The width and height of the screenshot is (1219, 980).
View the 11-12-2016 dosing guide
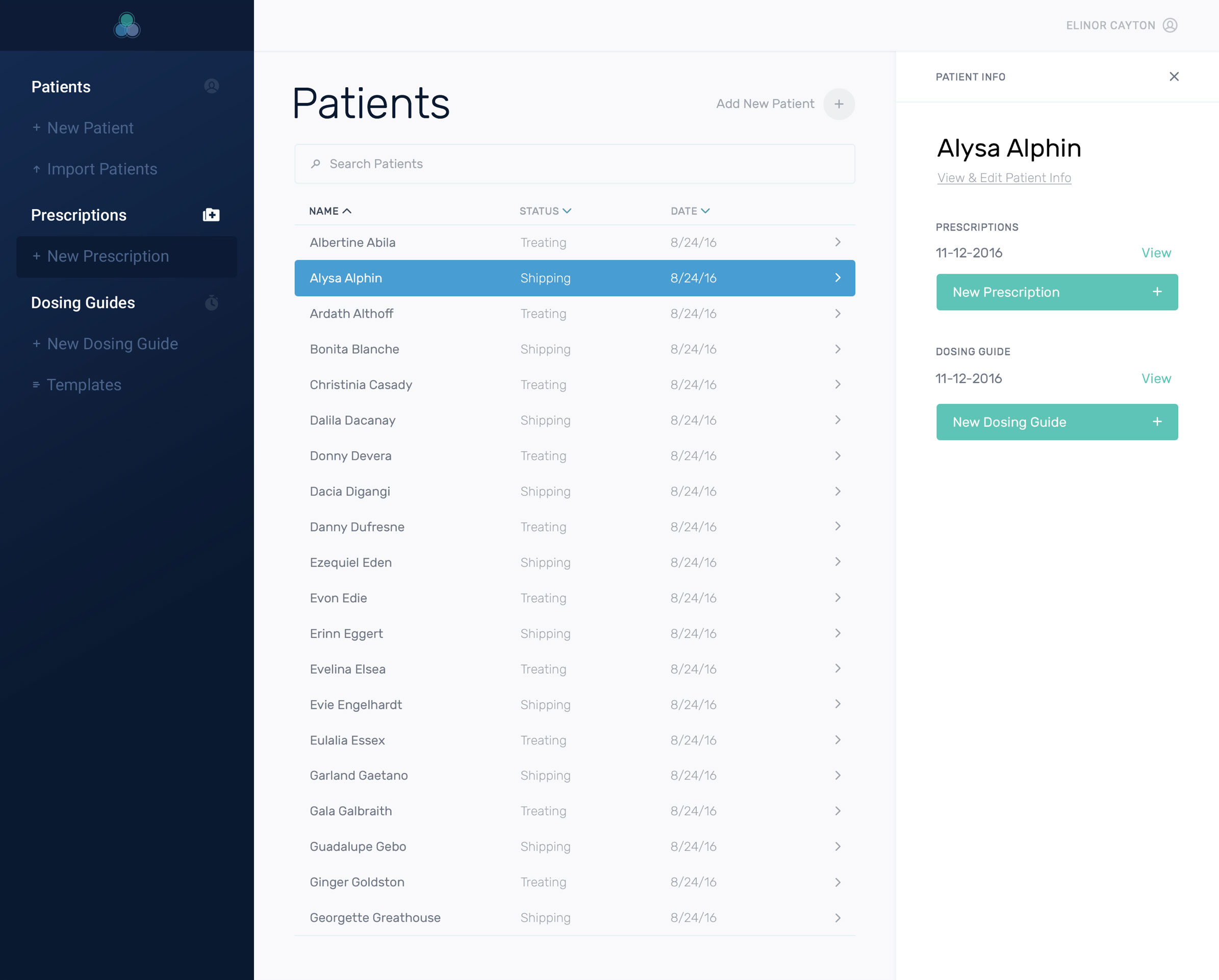[x=1156, y=378]
